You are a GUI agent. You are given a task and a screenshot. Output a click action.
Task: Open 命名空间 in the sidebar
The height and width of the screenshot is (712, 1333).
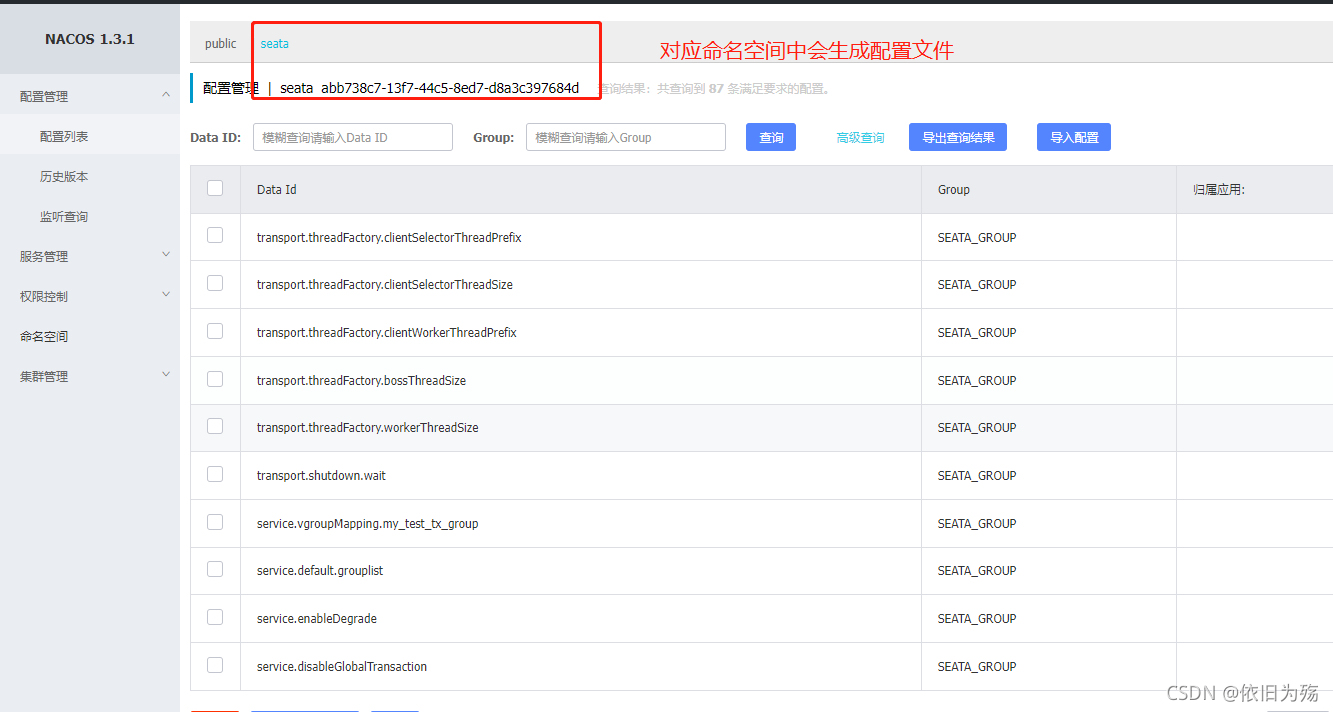44,336
